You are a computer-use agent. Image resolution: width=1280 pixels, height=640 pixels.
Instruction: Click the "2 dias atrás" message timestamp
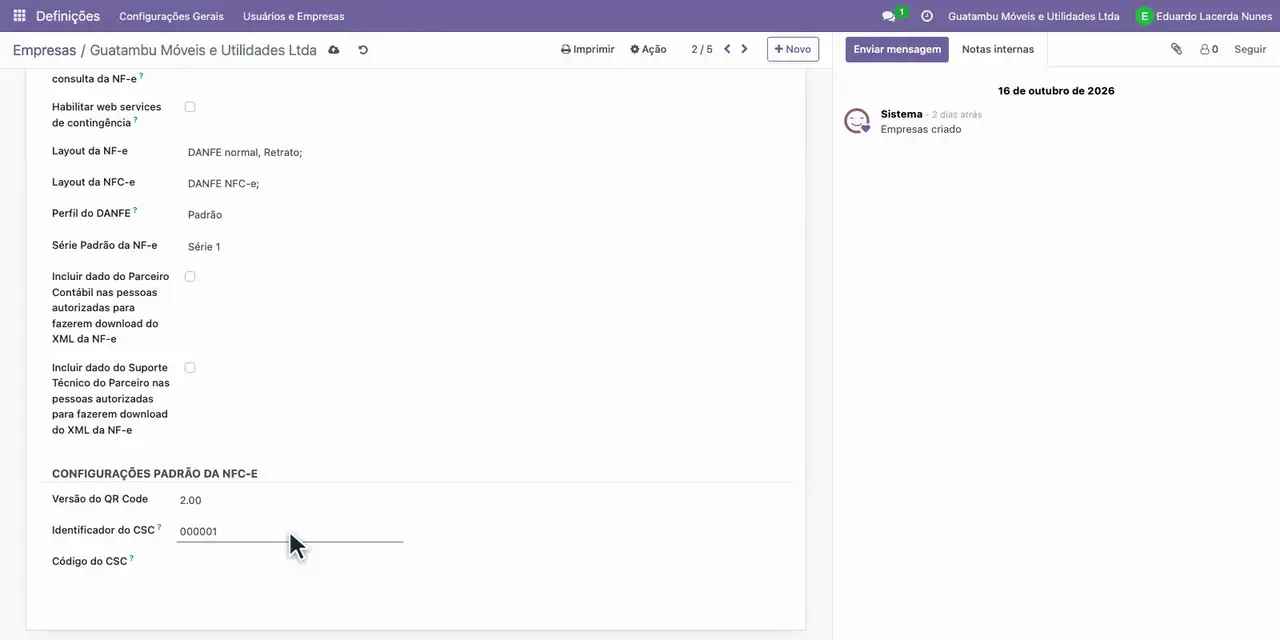[957, 115]
